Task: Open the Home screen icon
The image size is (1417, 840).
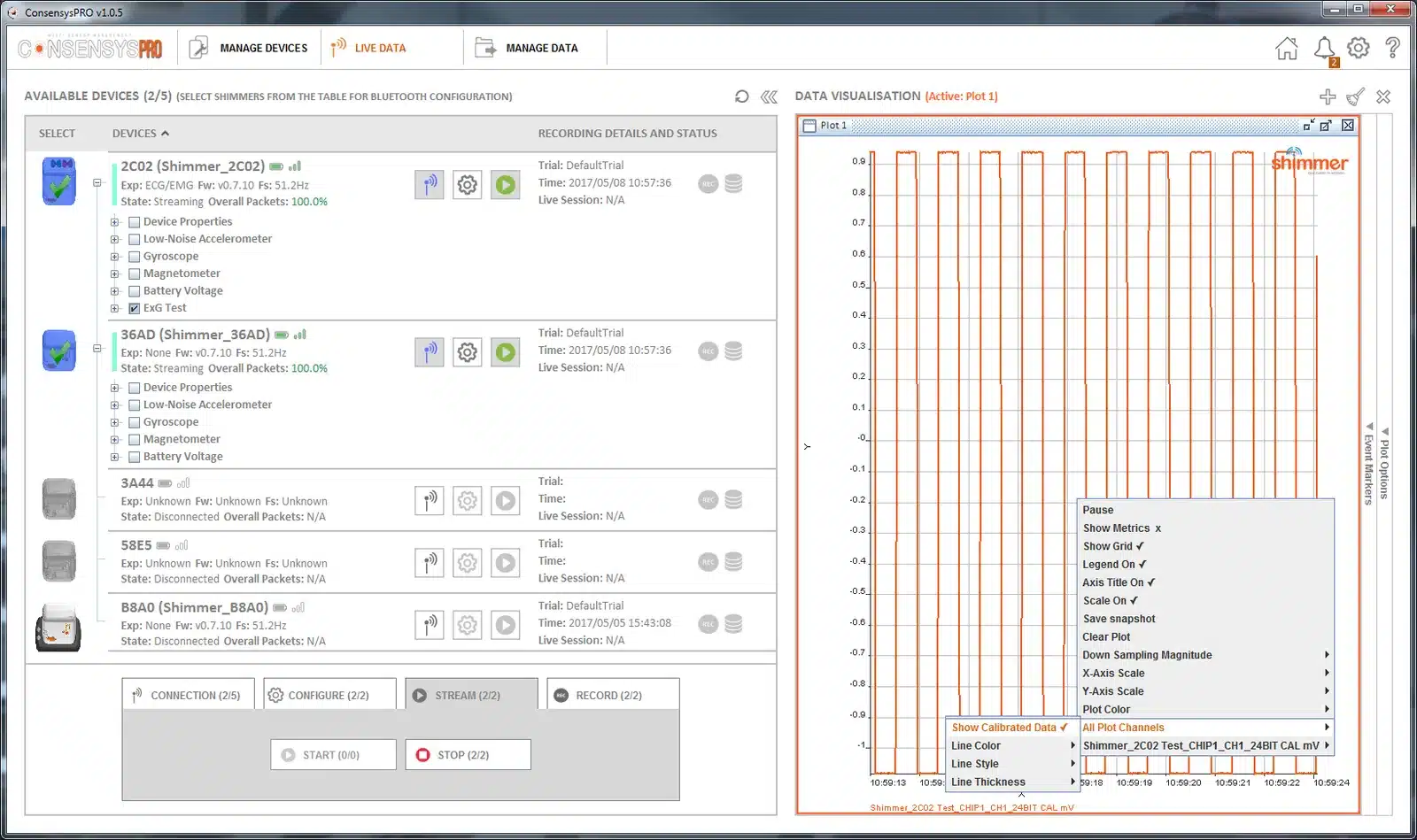Action: [1286, 49]
